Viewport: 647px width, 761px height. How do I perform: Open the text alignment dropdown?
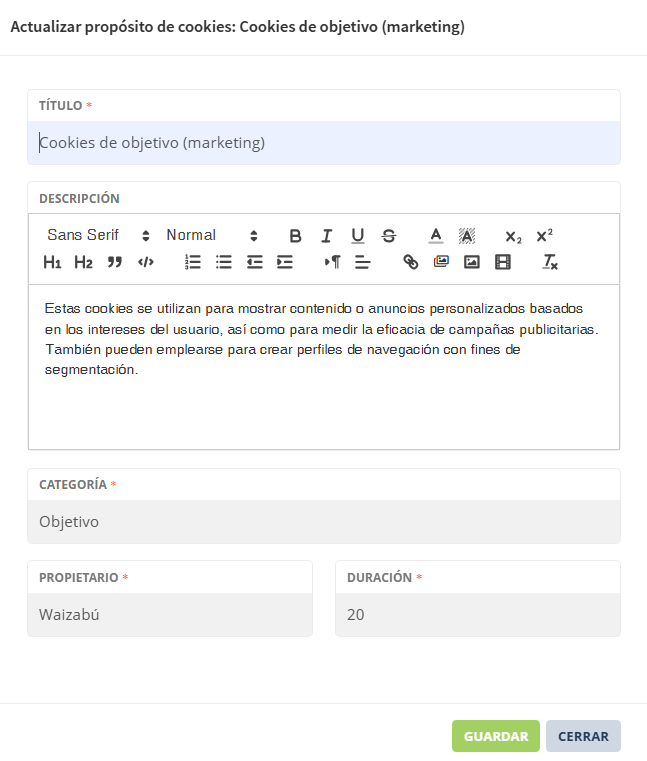pos(363,262)
